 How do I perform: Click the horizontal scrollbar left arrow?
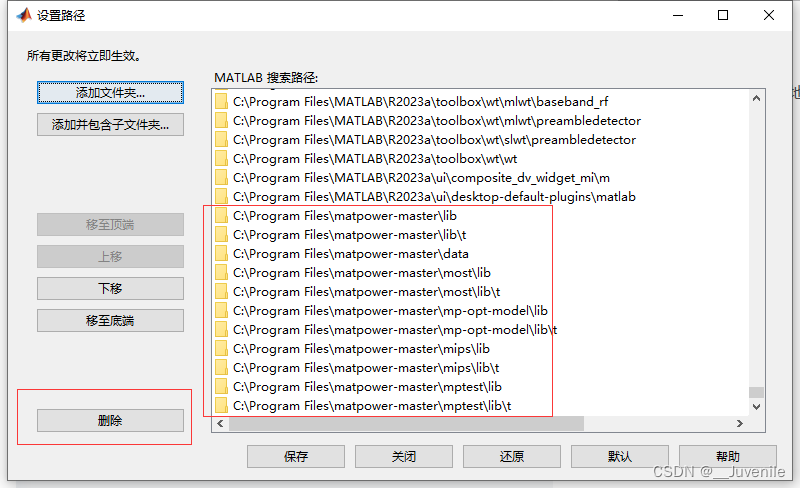pos(220,423)
